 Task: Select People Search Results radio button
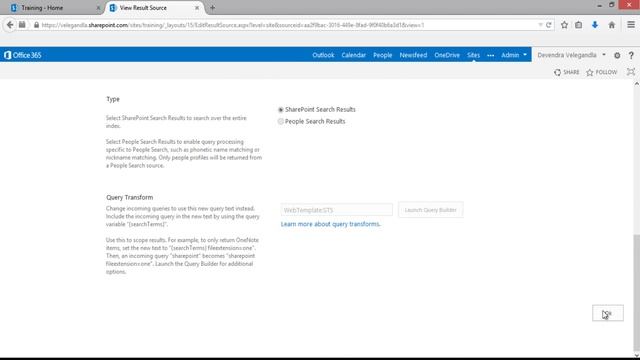[280, 122]
